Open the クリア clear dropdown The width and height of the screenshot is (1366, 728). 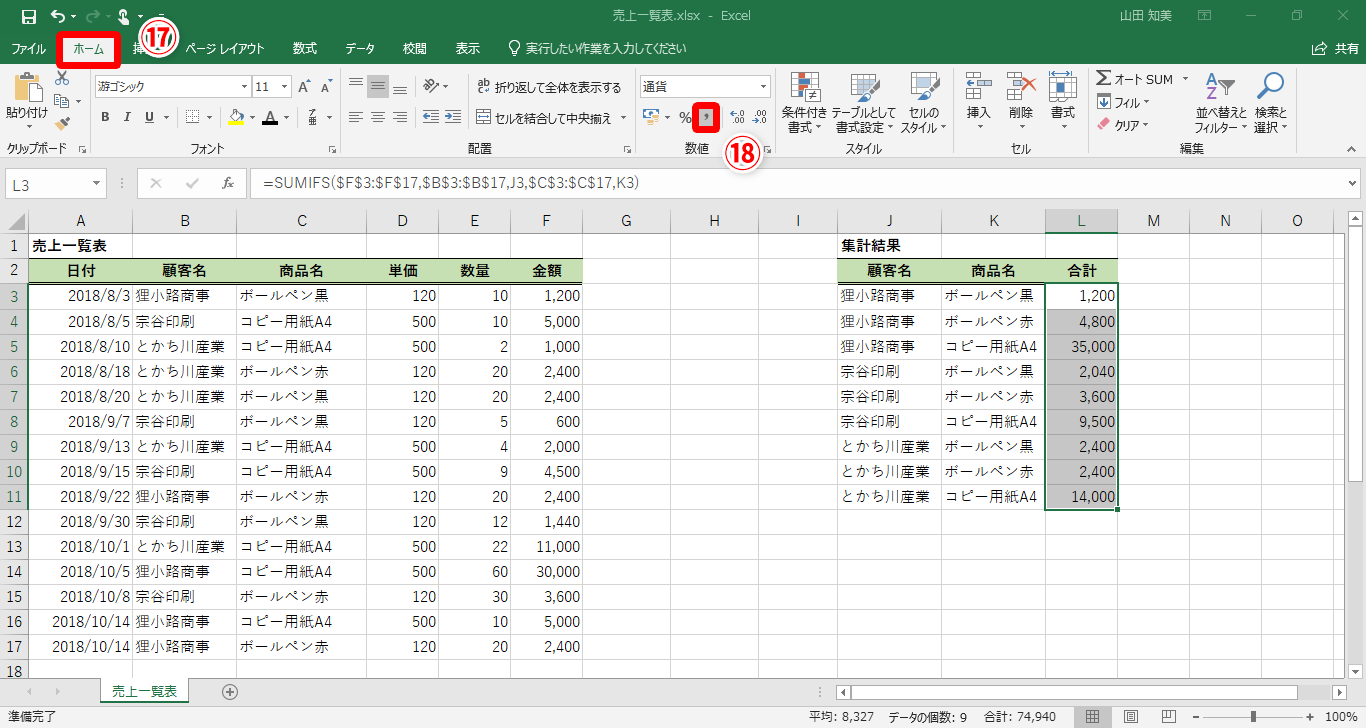click(1123, 125)
